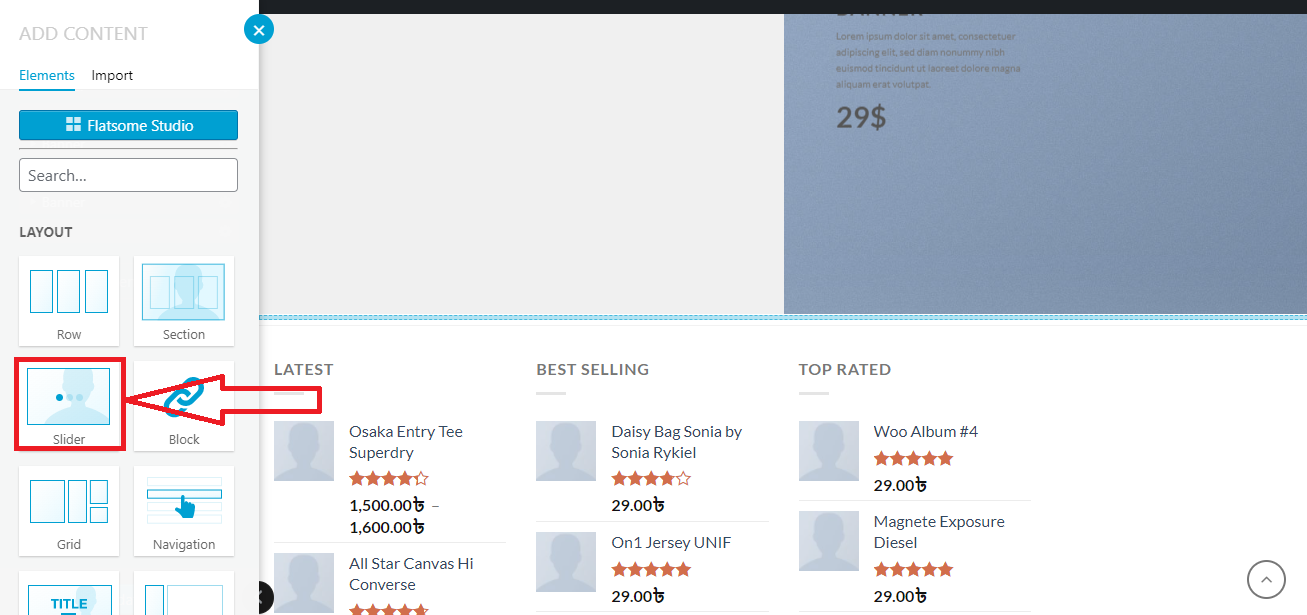Select the Elements tab
Image resolution: width=1307 pixels, height=615 pixels.
point(46,75)
